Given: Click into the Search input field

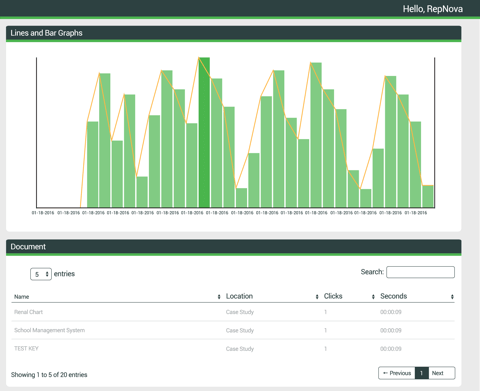Looking at the screenshot, I should pyautogui.click(x=420, y=272).
